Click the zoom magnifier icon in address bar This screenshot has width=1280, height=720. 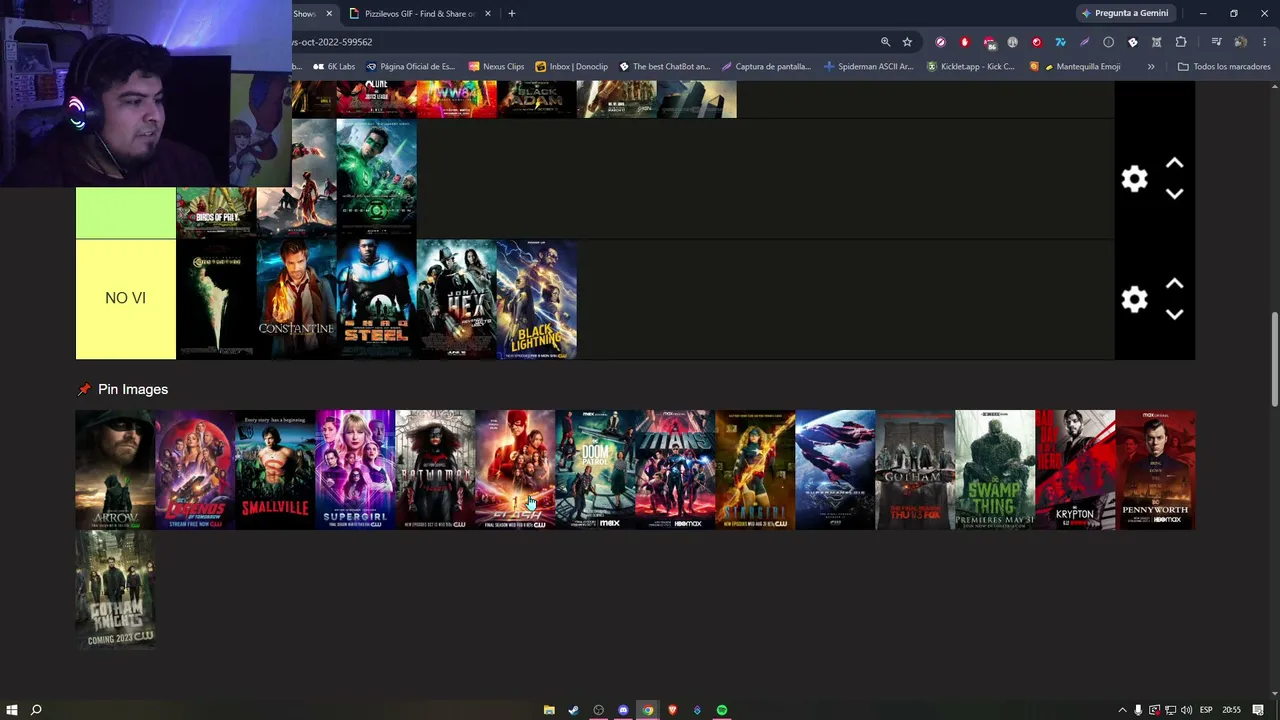coord(885,42)
